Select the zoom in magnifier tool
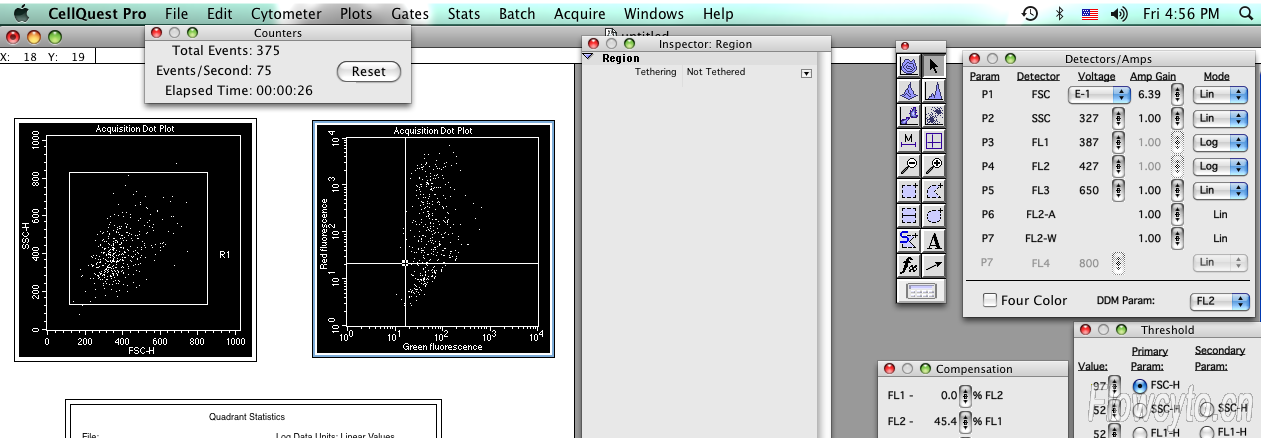The width and height of the screenshot is (1261, 438). pos(934,166)
